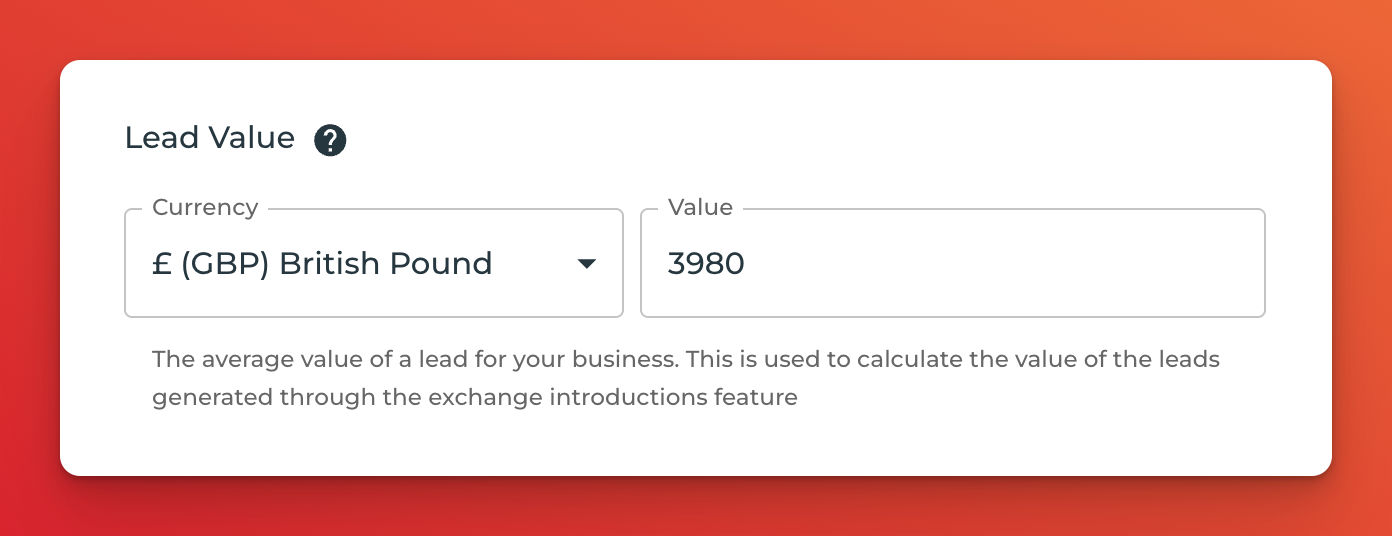Image resolution: width=1392 pixels, height=536 pixels.
Task: Open the Currency dropdown
Action: [374, 263]
